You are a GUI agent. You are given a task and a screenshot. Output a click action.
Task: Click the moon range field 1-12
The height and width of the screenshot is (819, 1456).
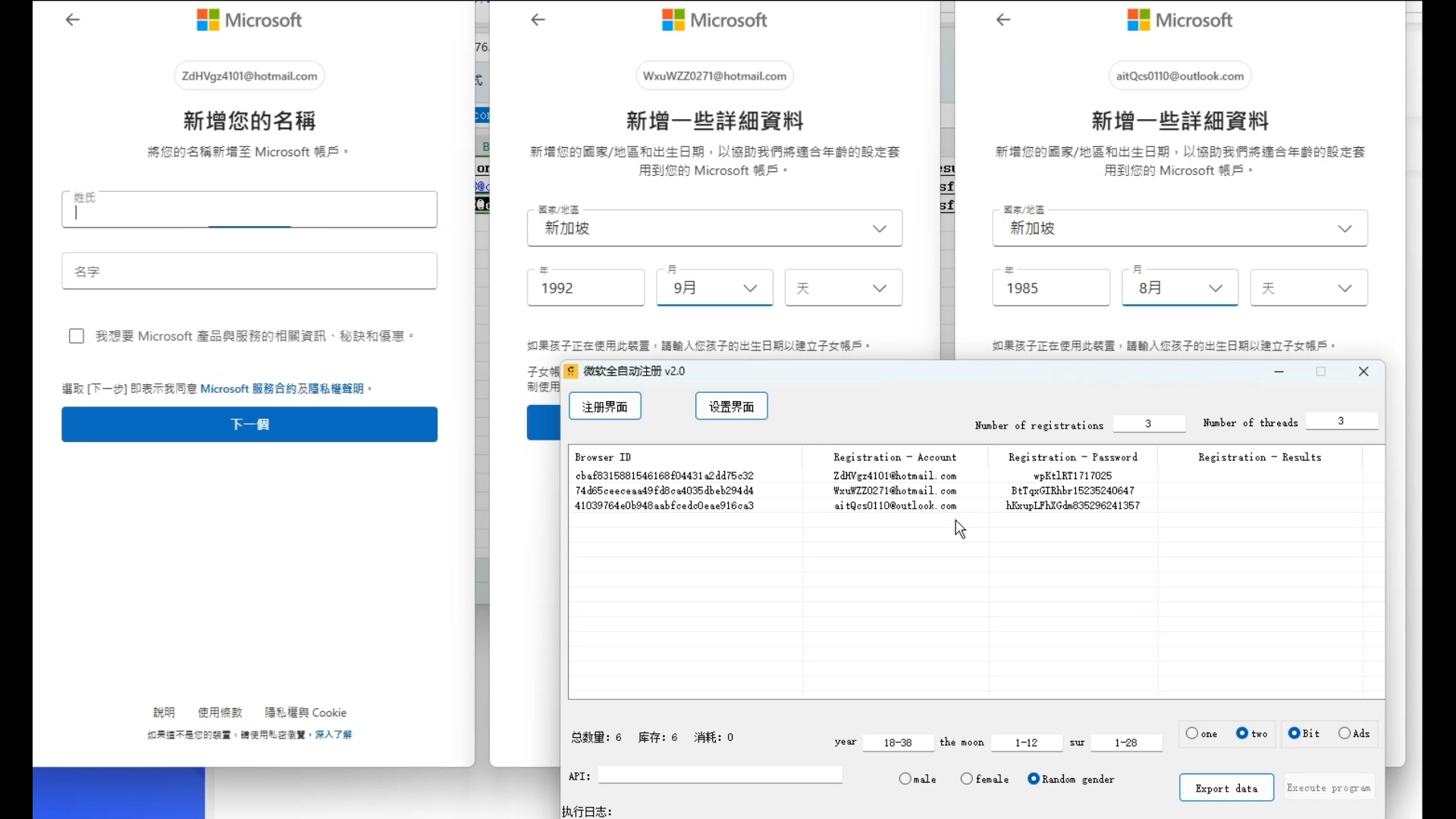[1027, 742]
